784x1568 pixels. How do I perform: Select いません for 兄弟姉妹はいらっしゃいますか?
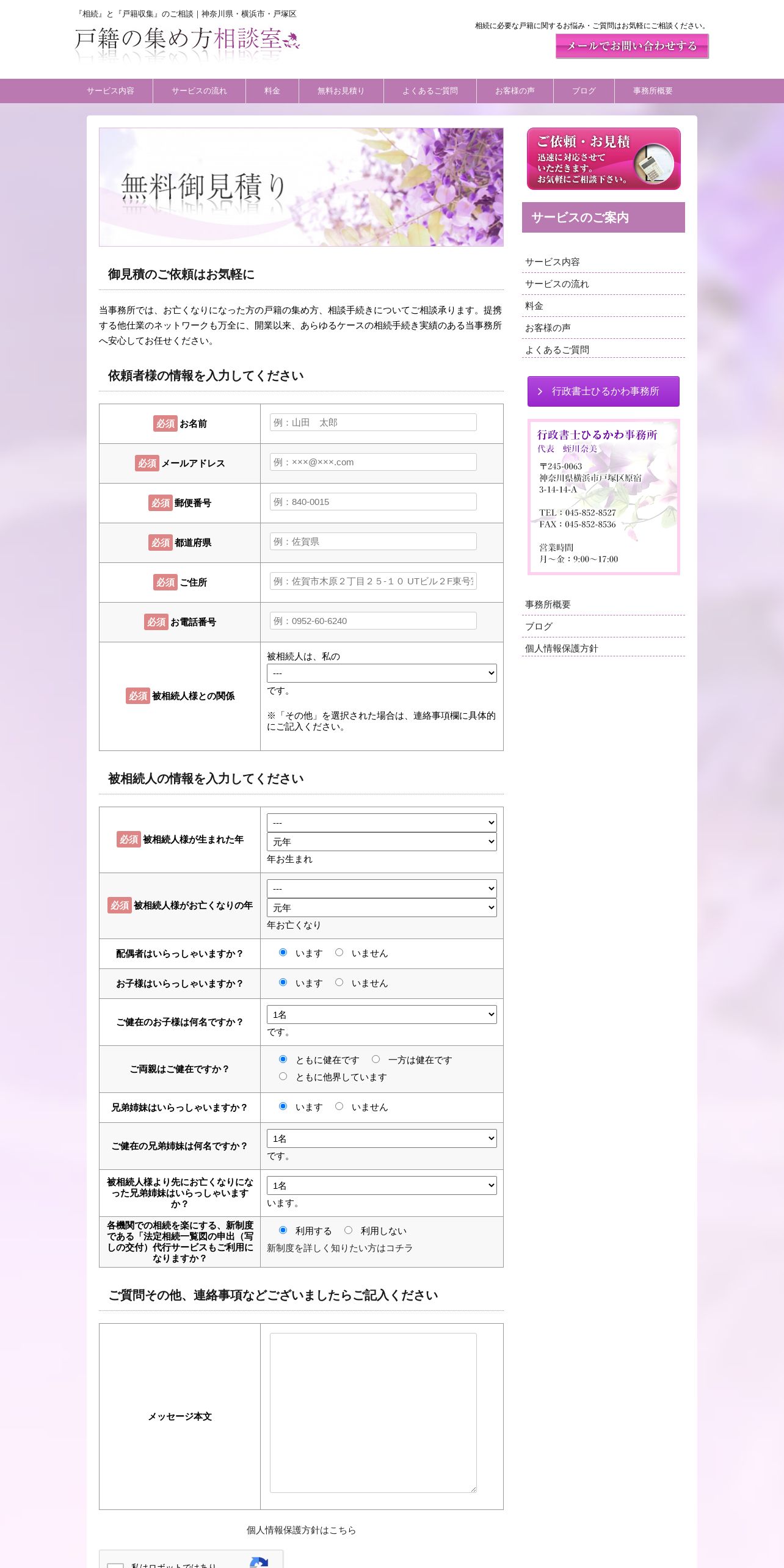(339, 1106)
